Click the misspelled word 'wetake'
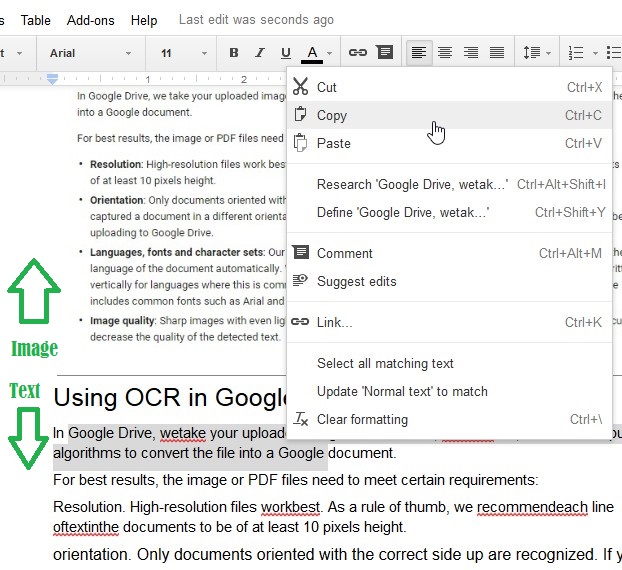 183,433
